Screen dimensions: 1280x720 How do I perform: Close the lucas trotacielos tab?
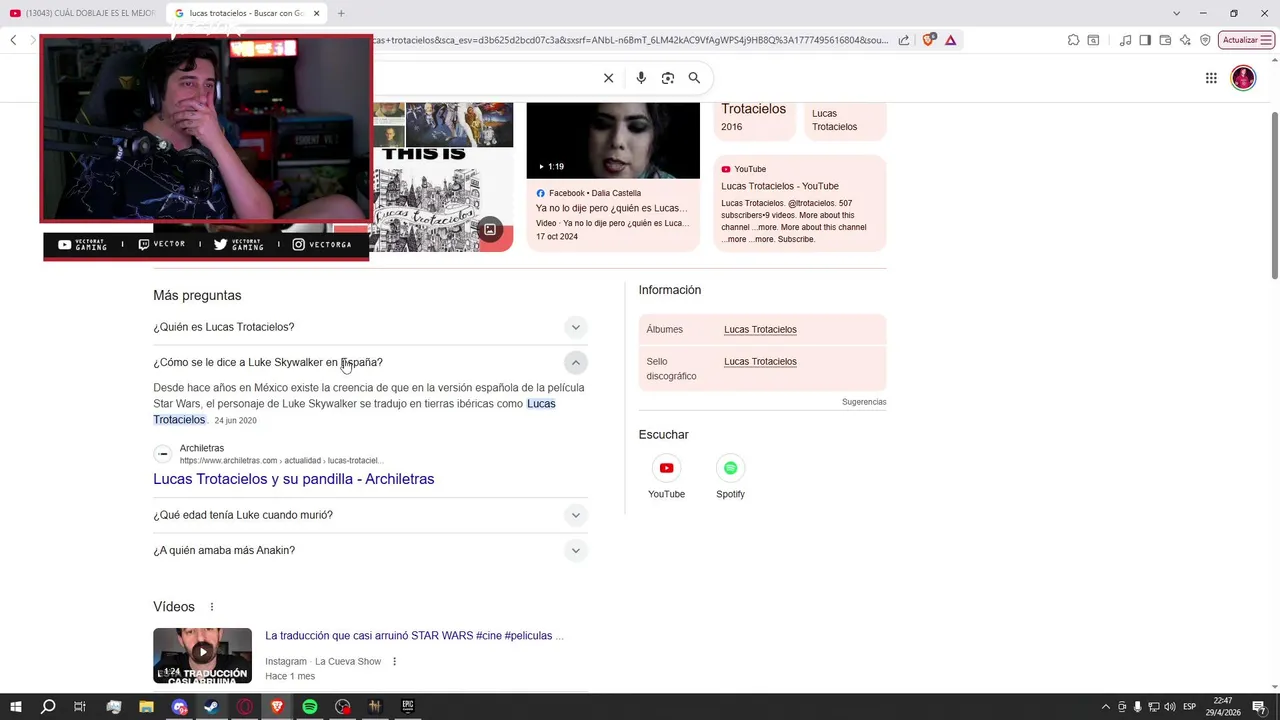[x=317, y=13]
